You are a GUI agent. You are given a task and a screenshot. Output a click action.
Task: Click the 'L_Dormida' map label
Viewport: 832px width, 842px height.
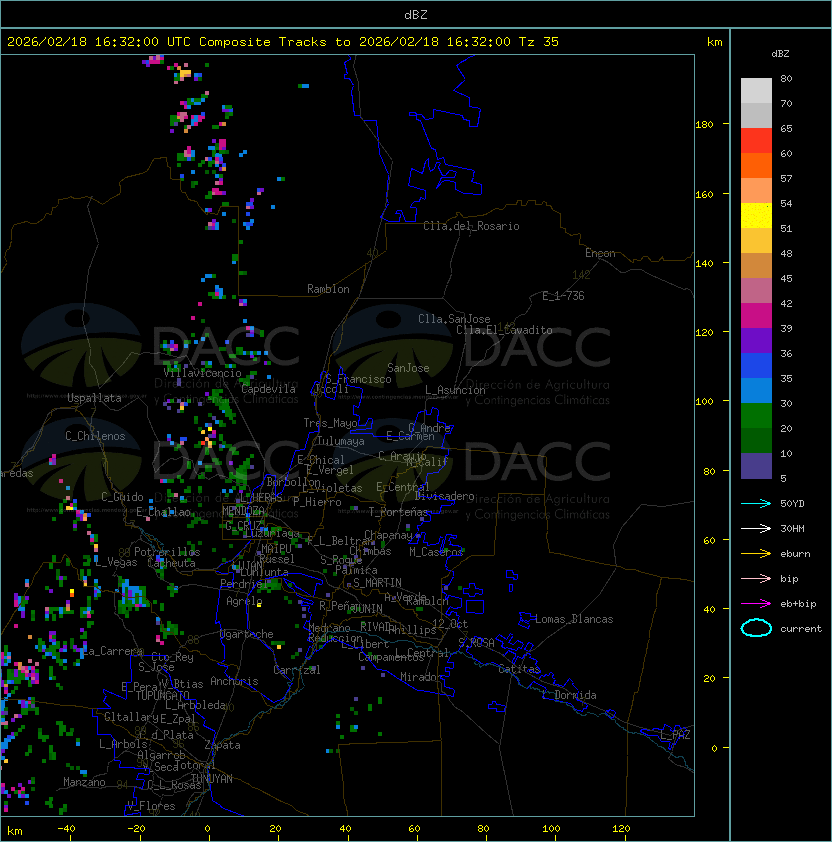[x=569, y=695]
